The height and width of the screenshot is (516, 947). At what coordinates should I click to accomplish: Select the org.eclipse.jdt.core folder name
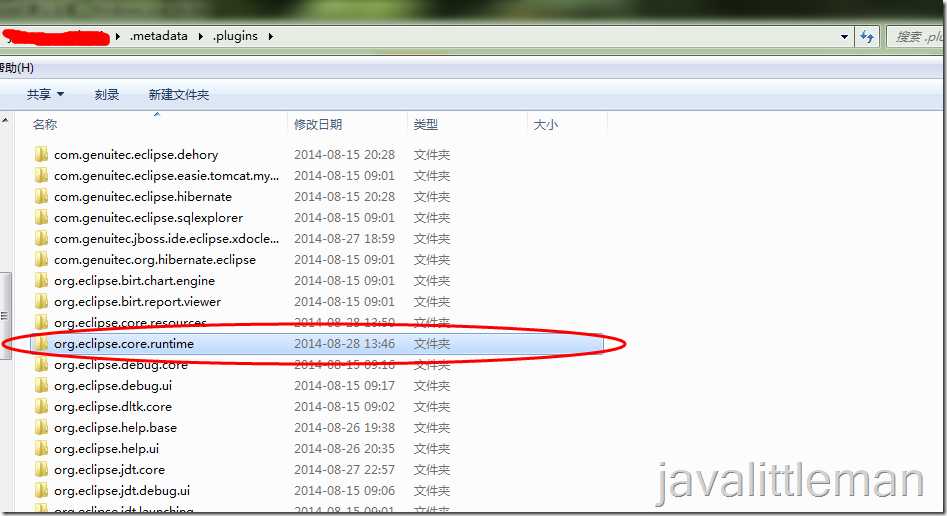click(109, 469)
